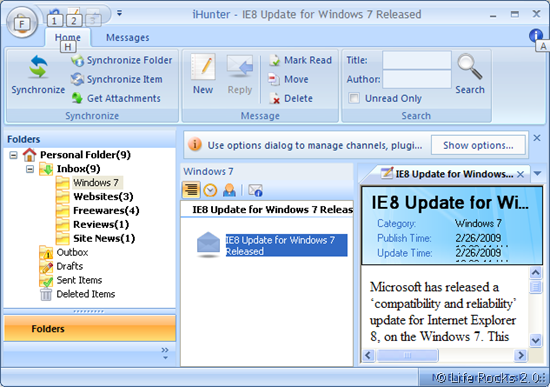Click scroll right arrow in reading pane

(x=521, y=355)
